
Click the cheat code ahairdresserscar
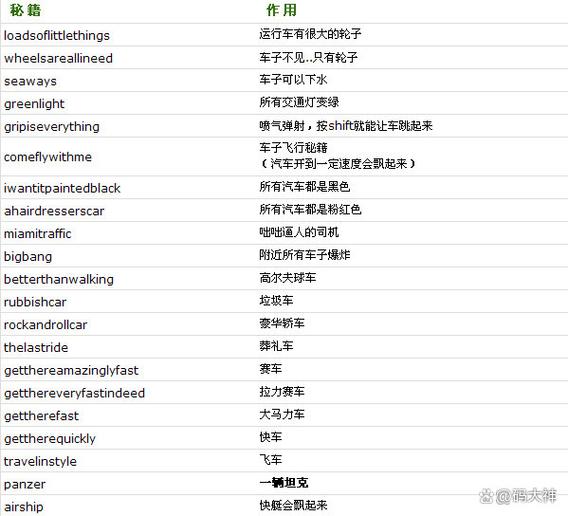tap(54, 211)
